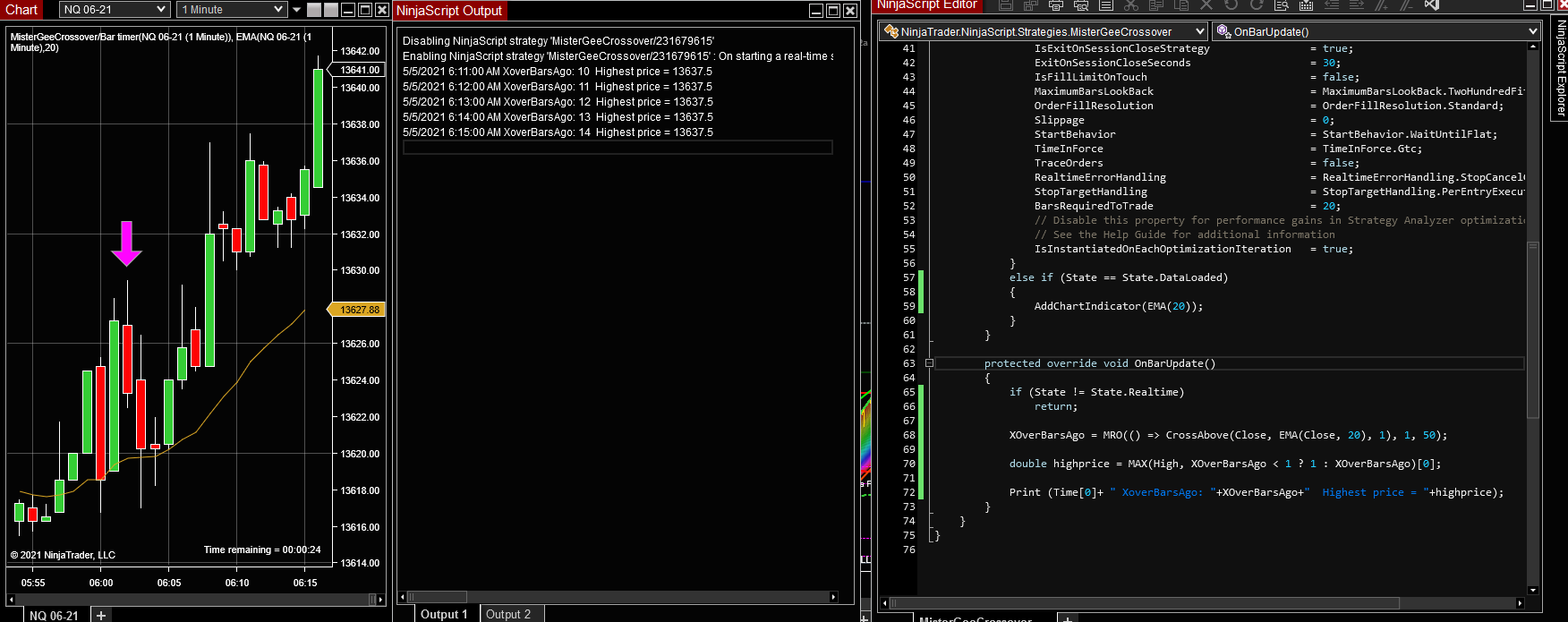Click the chart title 'MisterGeeCrossover/Bar timer' label
This screenshot has height=622, width=1568.
[161, 42]
